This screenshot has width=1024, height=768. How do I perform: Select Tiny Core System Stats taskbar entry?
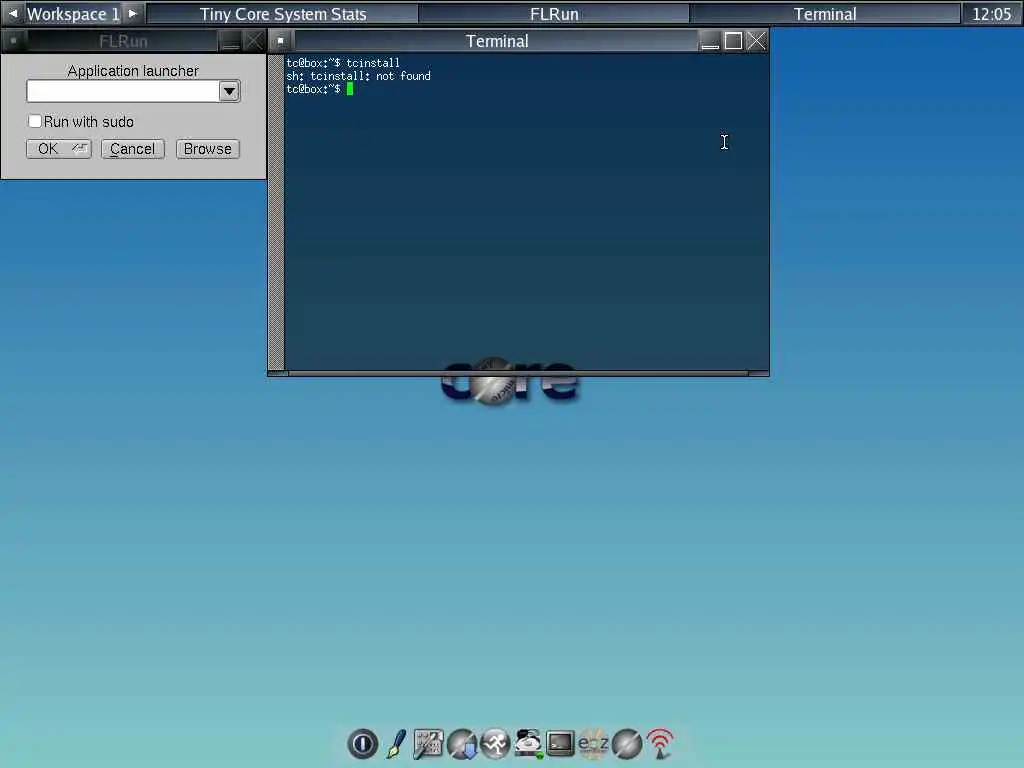tap(282, 14)
